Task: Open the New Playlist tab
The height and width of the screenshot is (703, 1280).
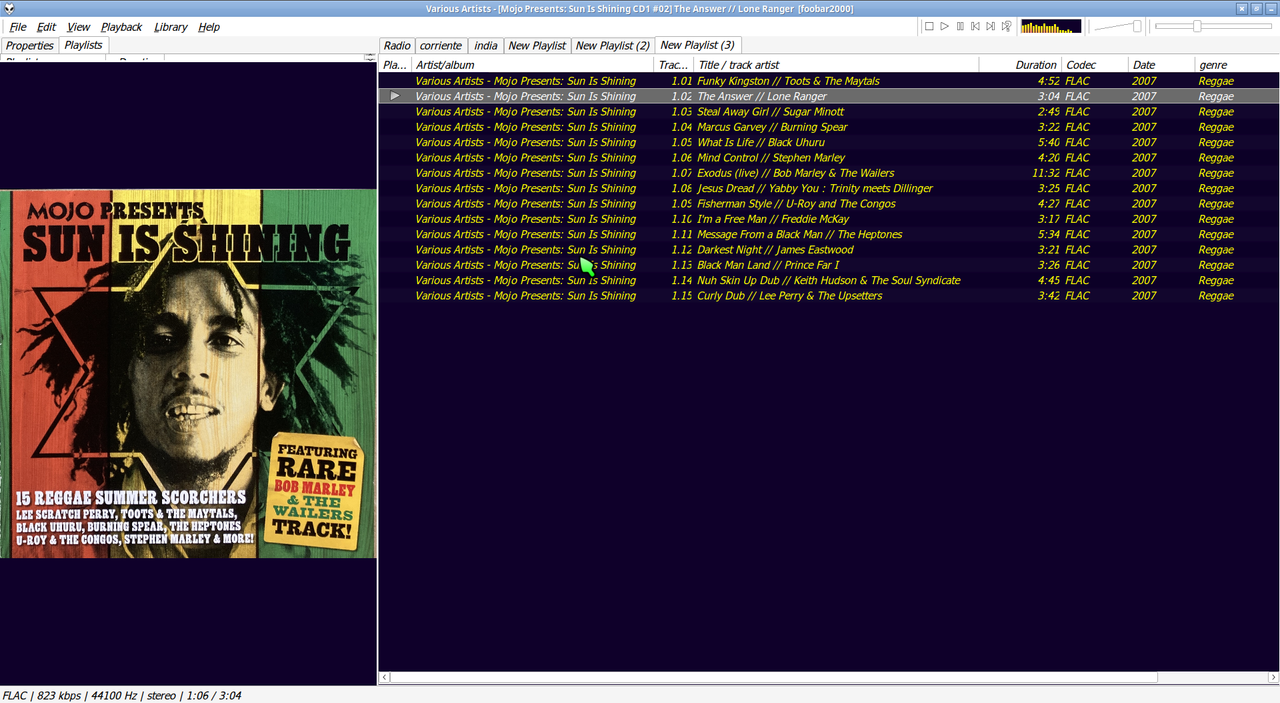Action: coord(537,46)
